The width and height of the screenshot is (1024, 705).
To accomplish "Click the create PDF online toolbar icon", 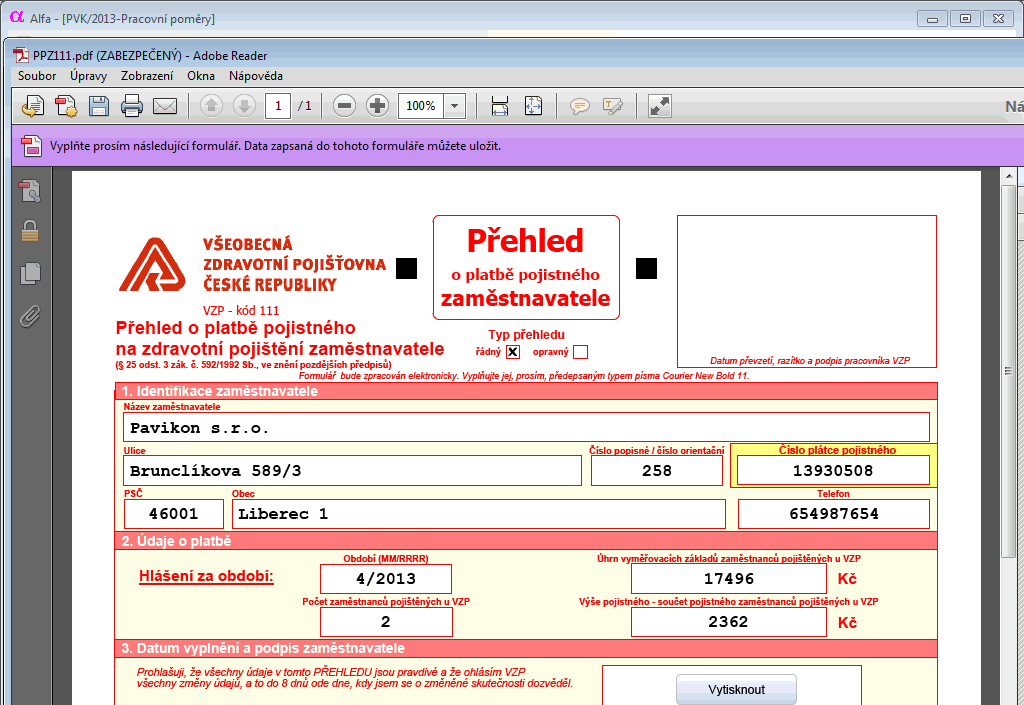I will coord(65,106).
